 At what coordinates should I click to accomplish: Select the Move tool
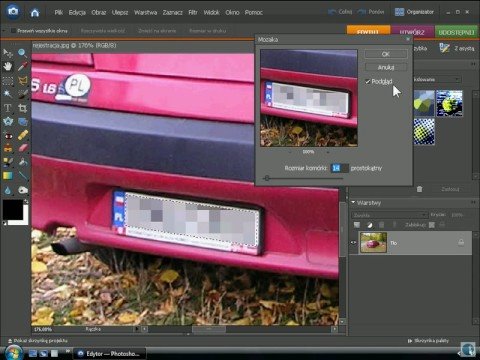point(7,53)
